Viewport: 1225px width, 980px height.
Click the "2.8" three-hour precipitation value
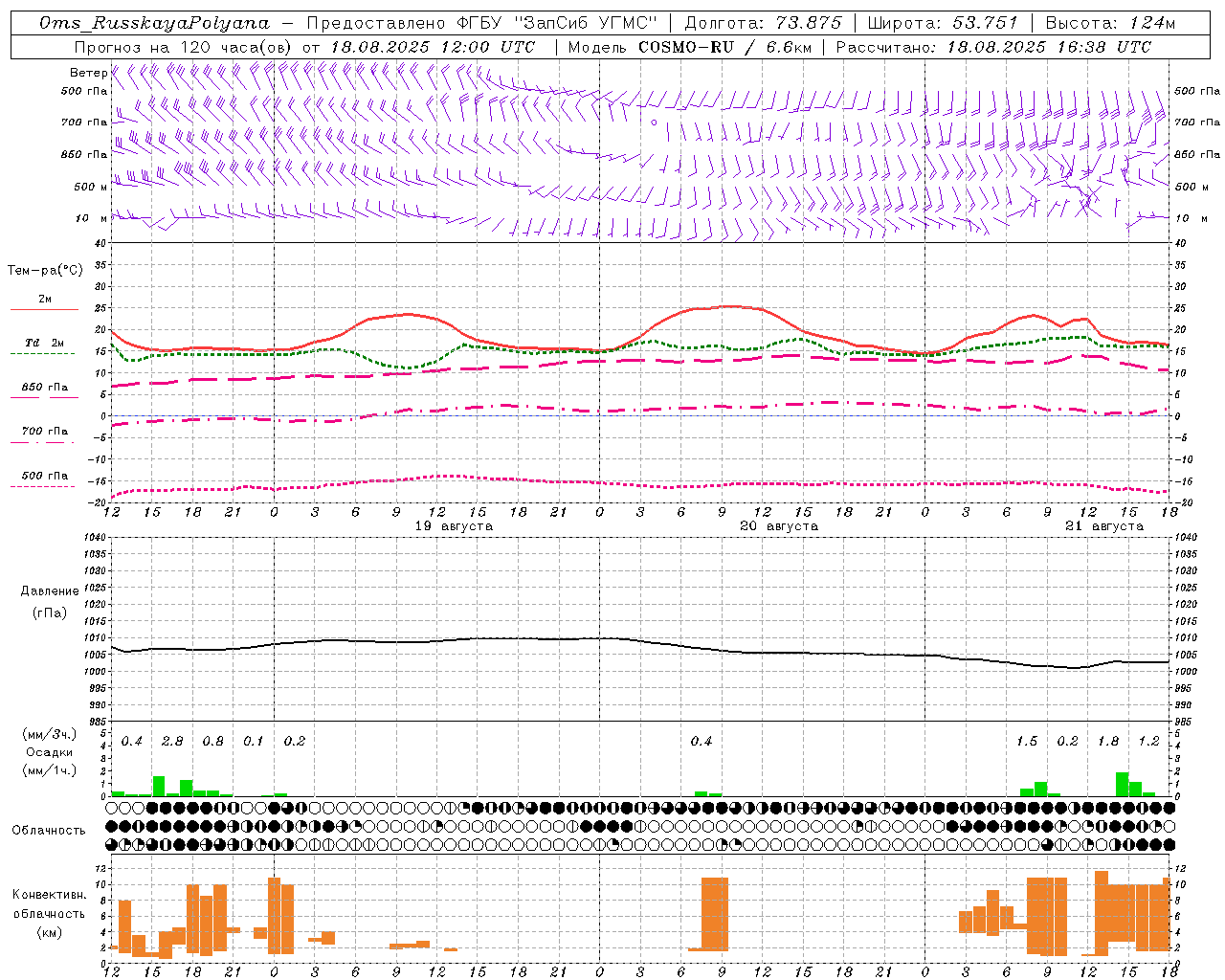(172, 742)
